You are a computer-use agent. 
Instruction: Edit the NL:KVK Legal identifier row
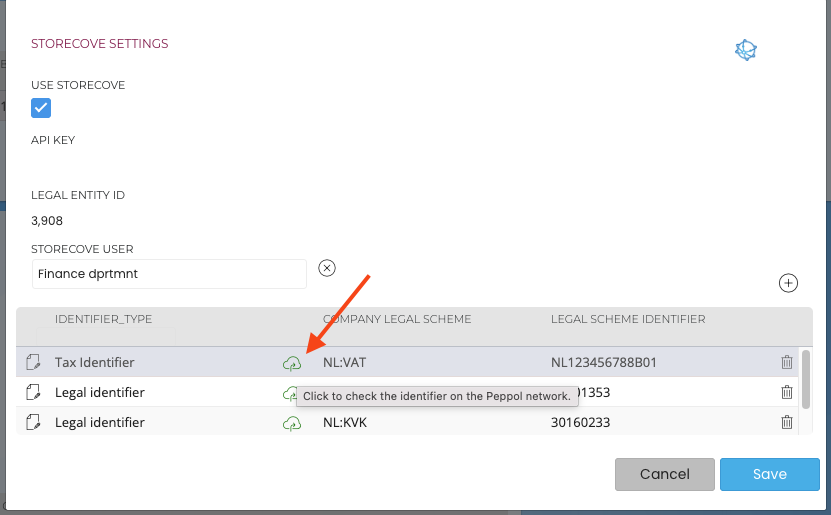click(x=33, y=422)
